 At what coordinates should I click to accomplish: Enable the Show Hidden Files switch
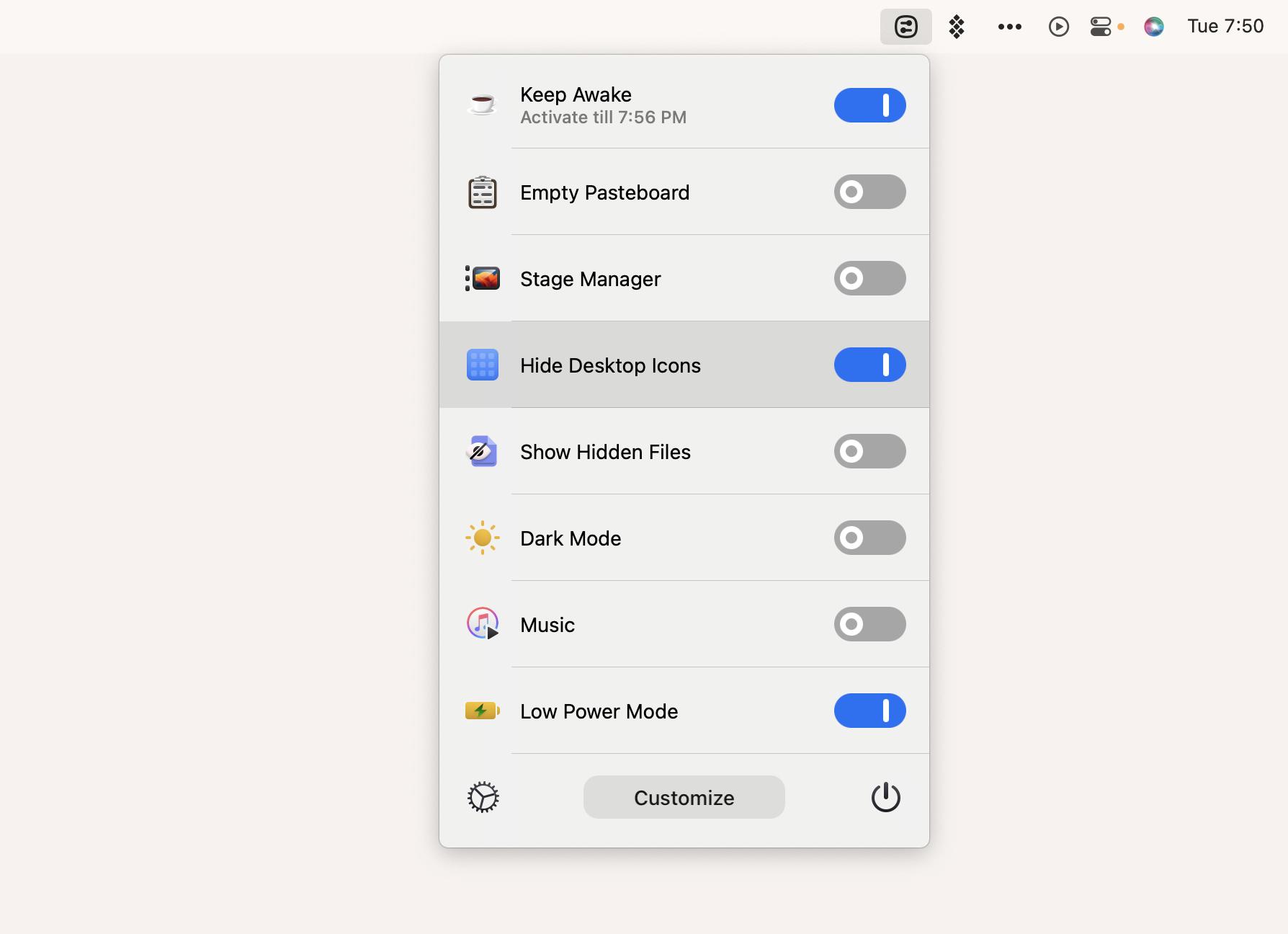pyautogui.click(x=870, y=451)
